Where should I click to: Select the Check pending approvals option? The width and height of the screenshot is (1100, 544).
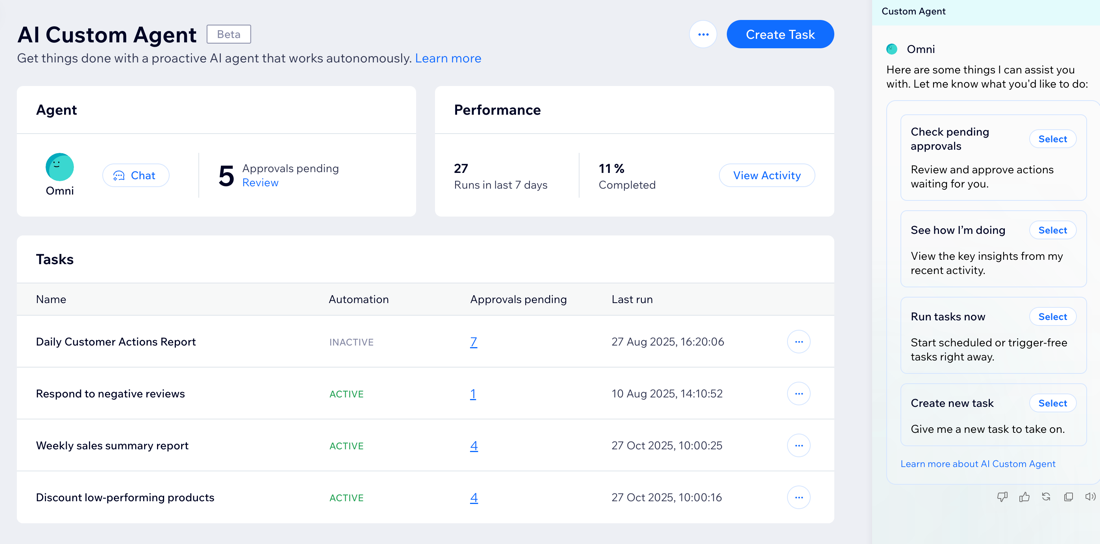coord(1052,139)
